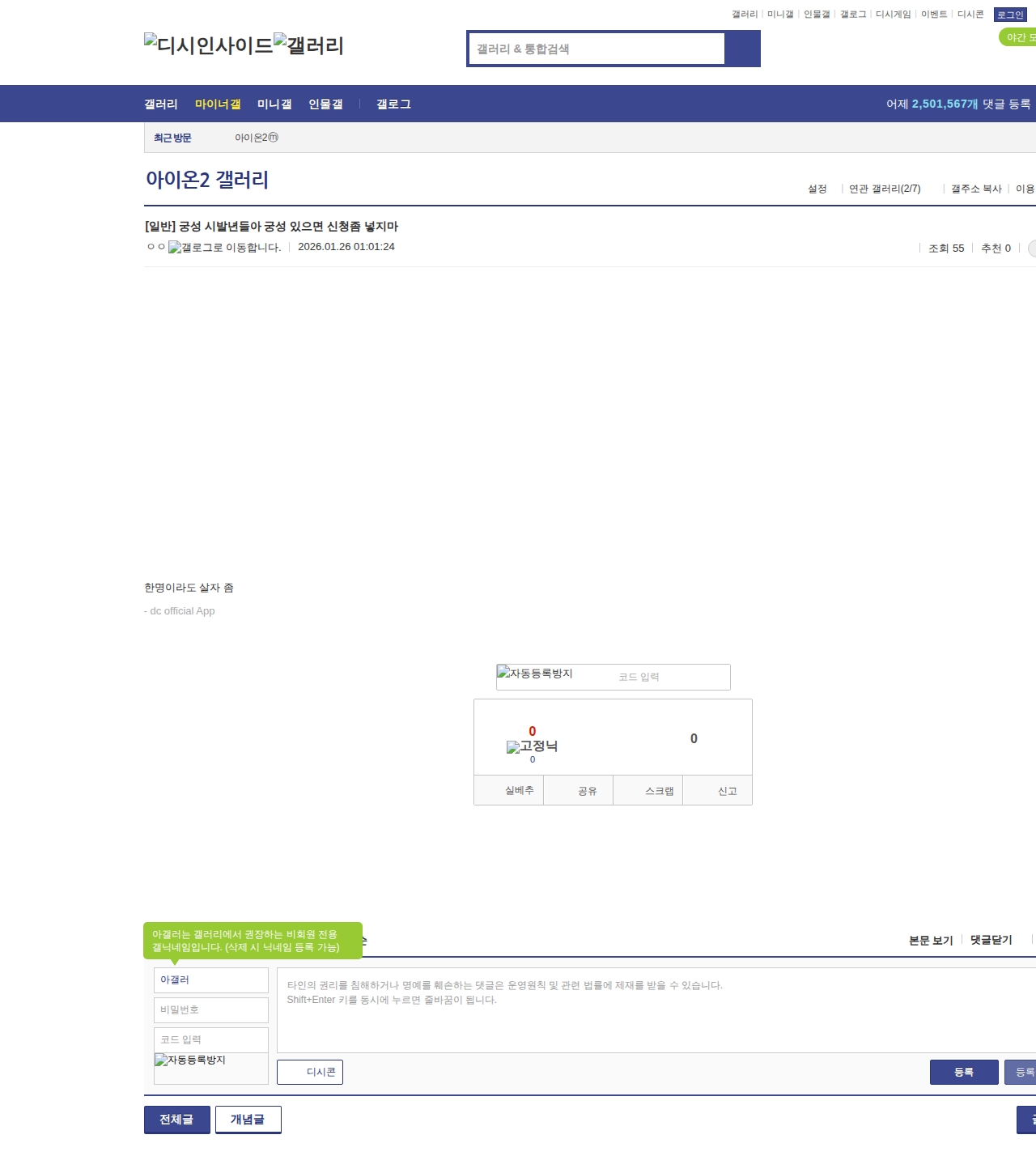Select 미니갤 in the blue navigation bar
This screenshot has height=1156, width=1036.
(274, 104)
